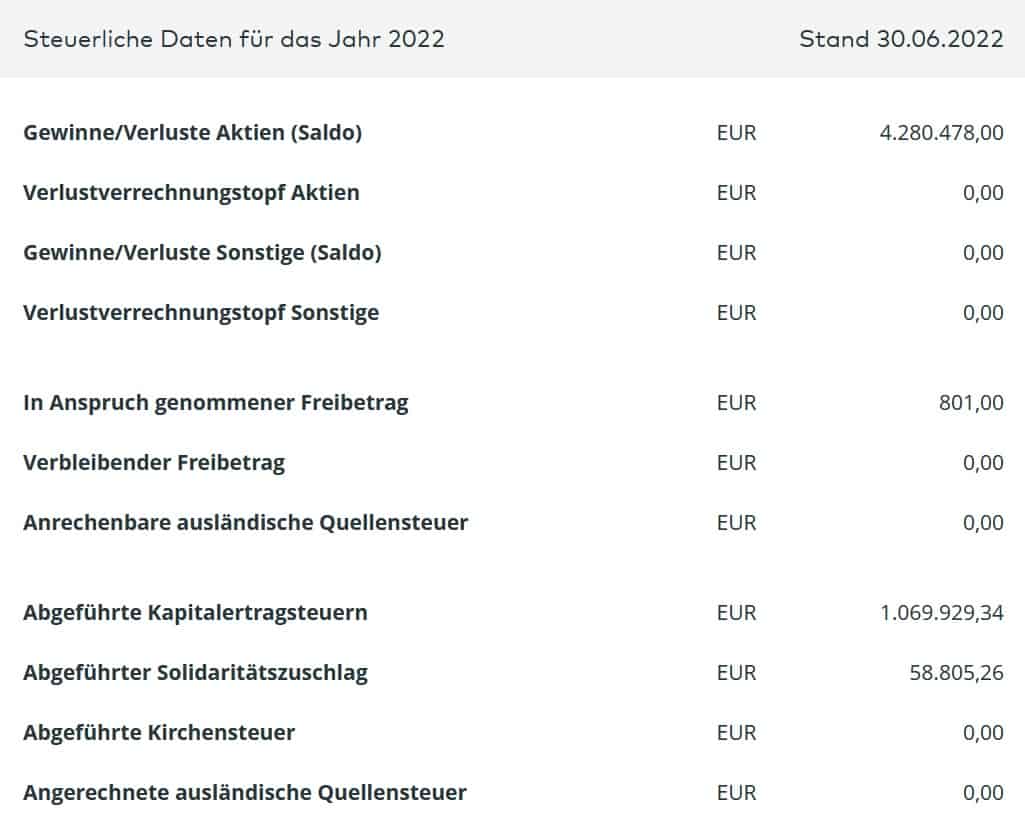This screenshot has width=1025, height=822.
Task: Click the "Steuerliche Daten für das Jahr 2022" heading
Action: click(234, 39)
